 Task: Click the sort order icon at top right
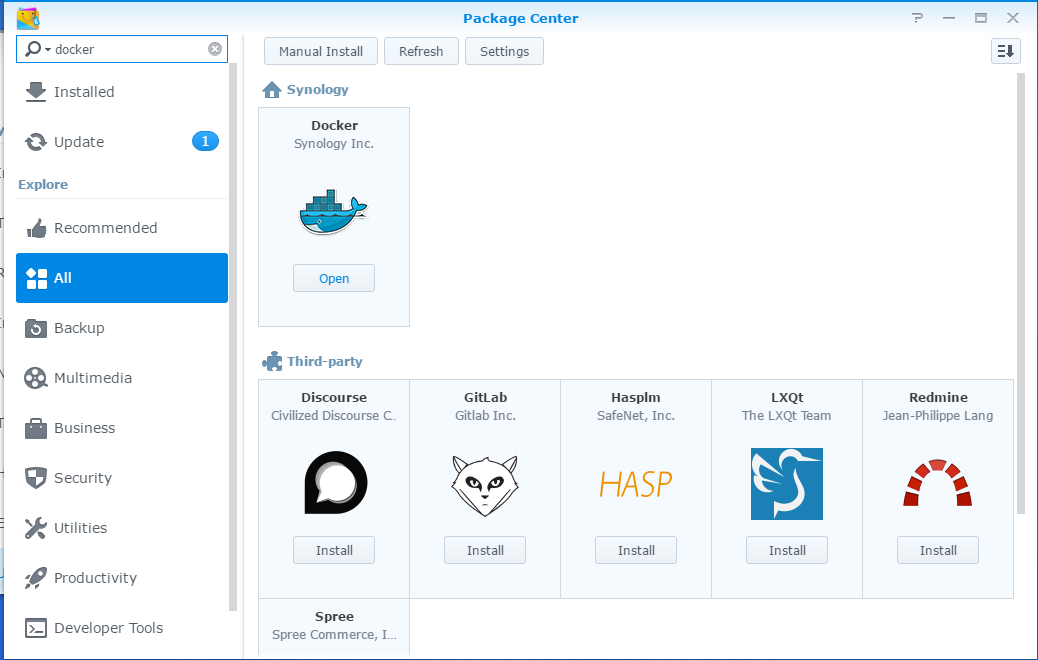(x=1006, y=51)
